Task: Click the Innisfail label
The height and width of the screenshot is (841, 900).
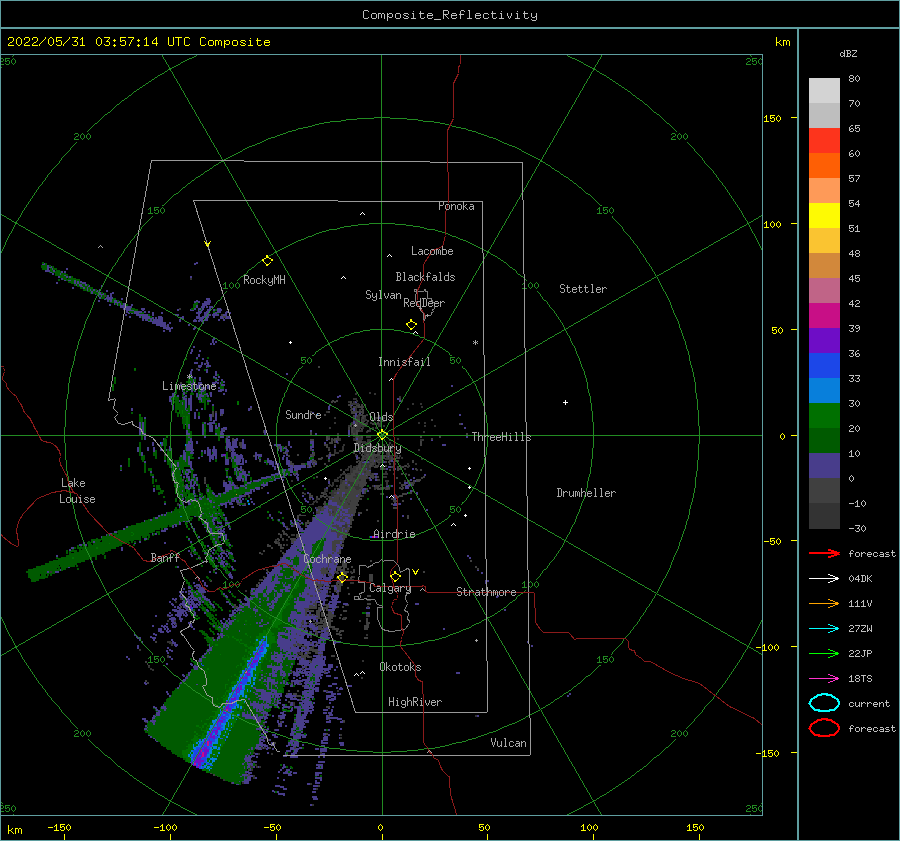Action: point(404,362)
